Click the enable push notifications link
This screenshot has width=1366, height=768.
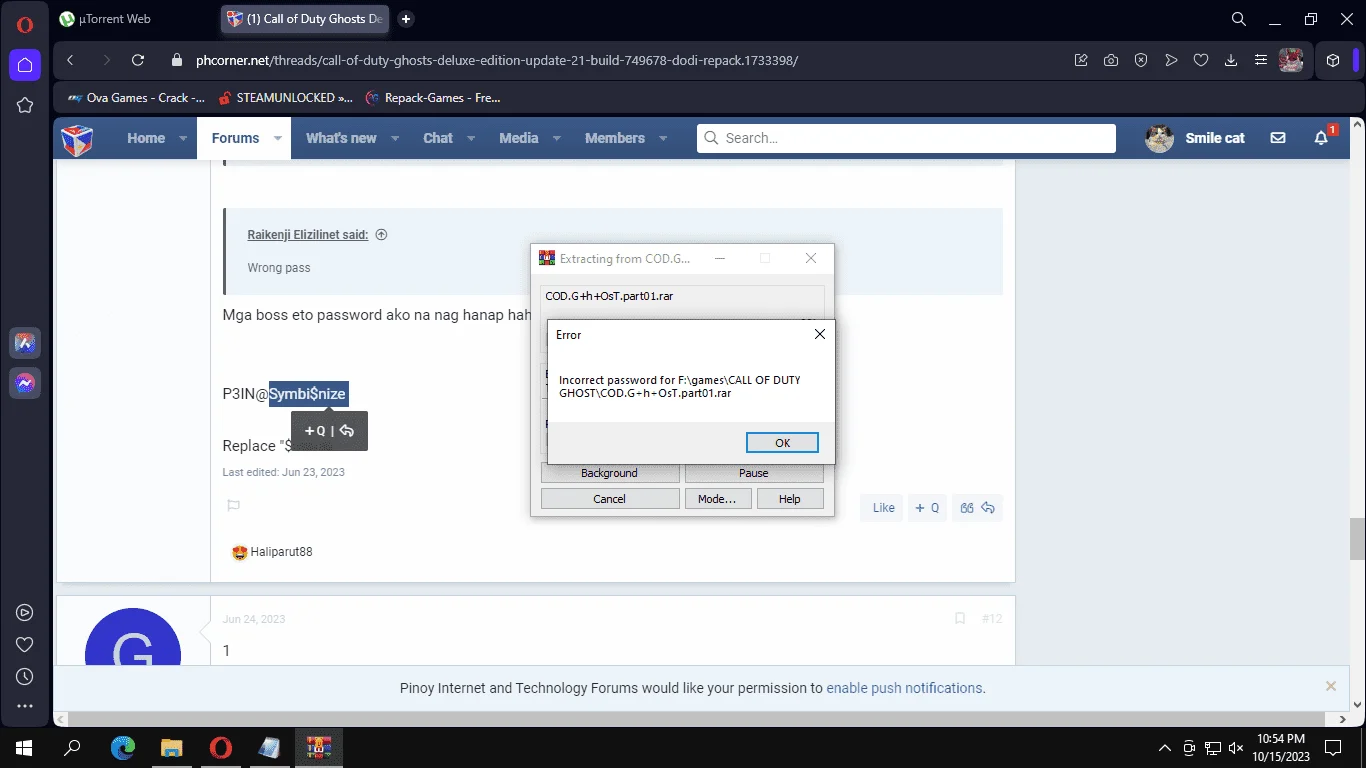coord(904,688)
